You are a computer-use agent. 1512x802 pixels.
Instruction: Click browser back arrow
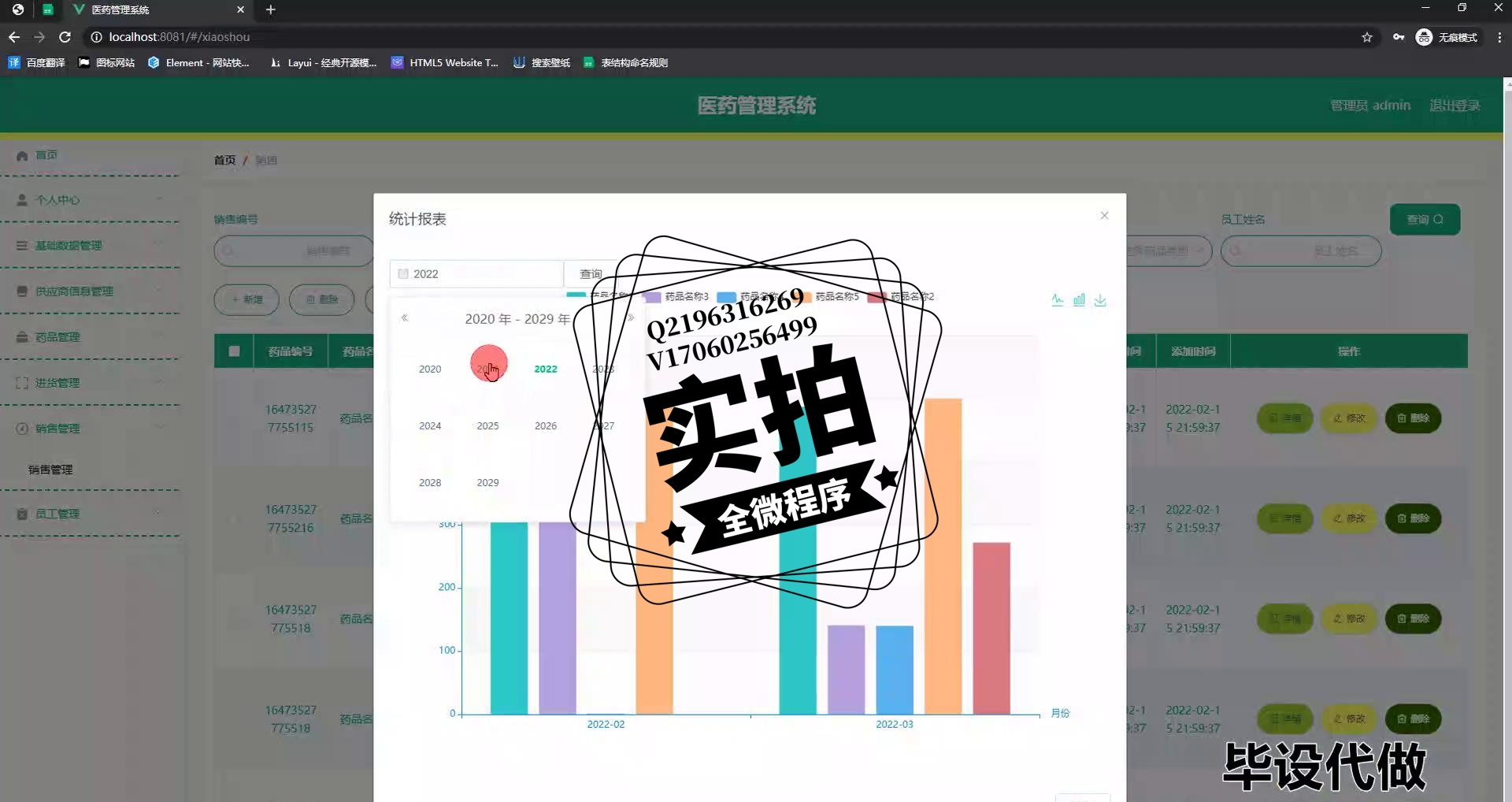click(14, 37)
